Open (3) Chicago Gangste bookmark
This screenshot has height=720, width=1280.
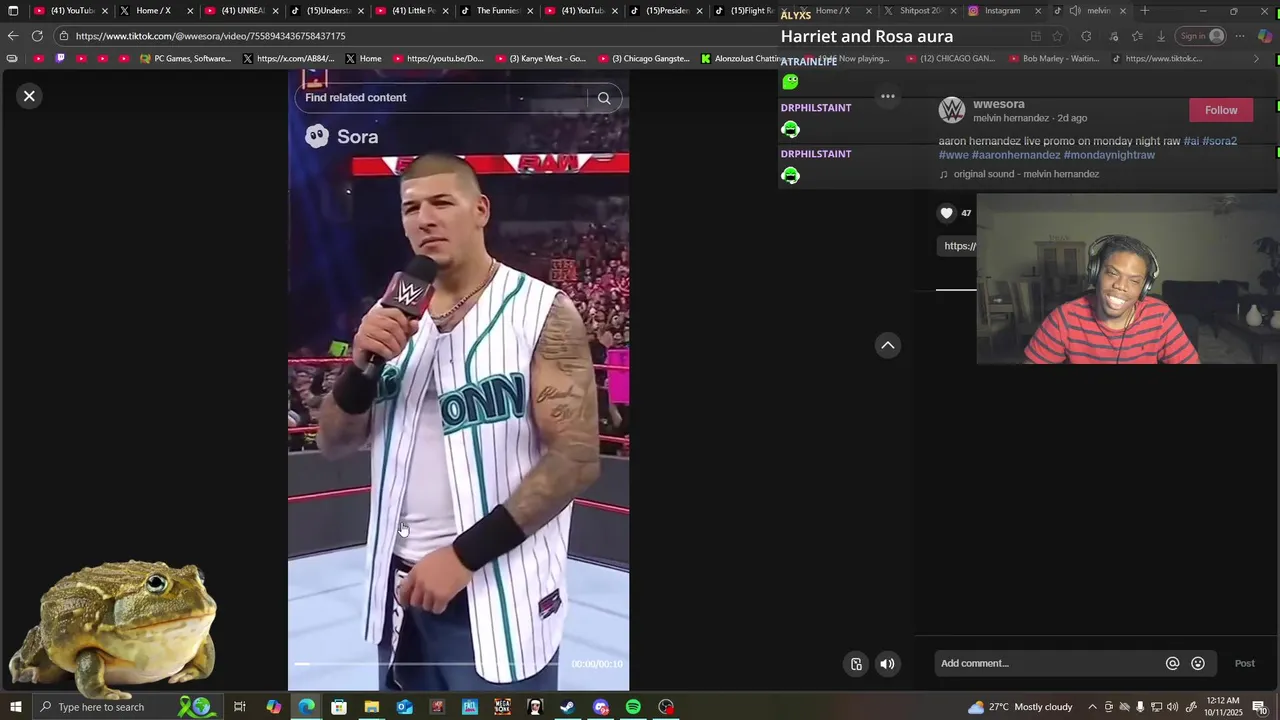[643, 59]
